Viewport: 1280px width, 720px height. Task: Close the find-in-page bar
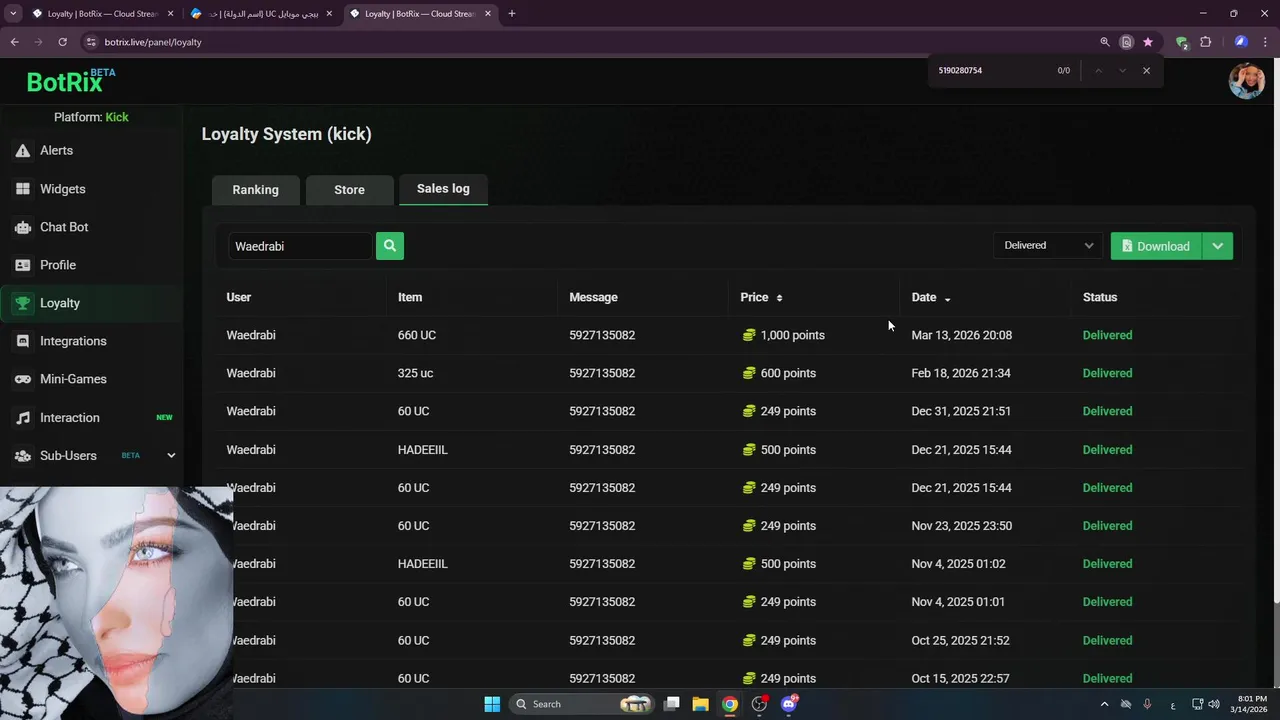[1146, 70]
